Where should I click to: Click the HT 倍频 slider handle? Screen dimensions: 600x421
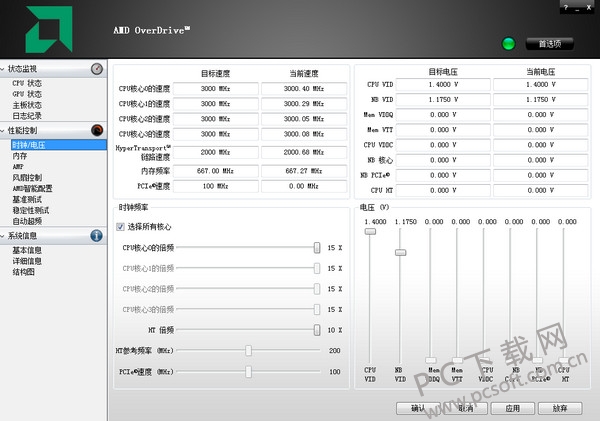[x=317, y=330]
